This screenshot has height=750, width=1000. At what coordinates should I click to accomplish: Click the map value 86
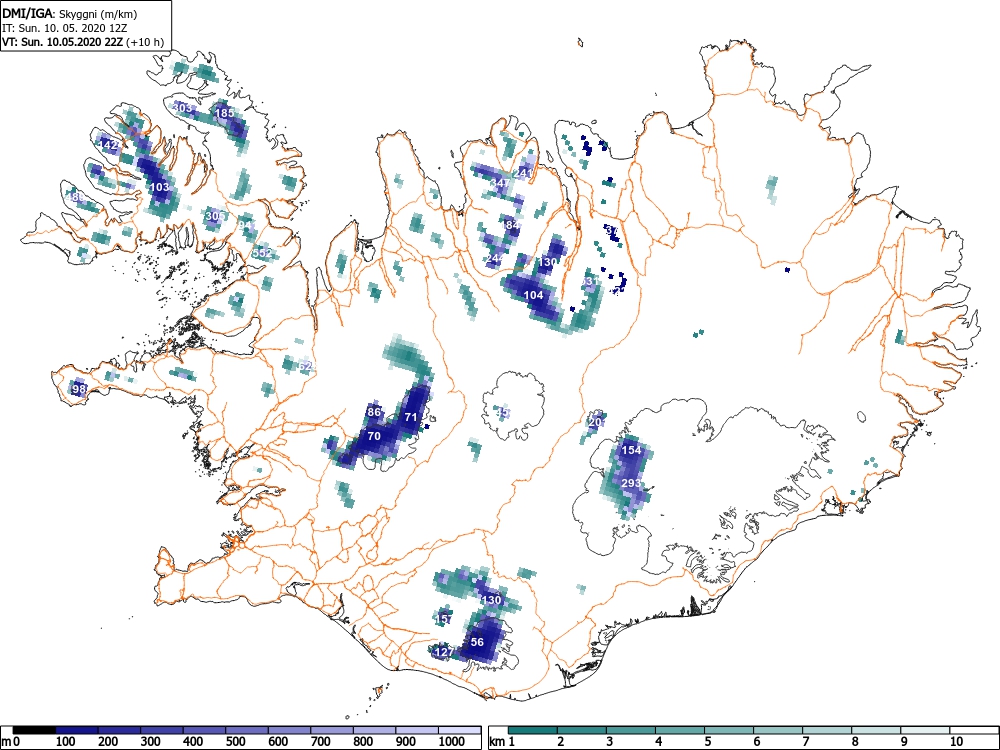click(374, 412)
